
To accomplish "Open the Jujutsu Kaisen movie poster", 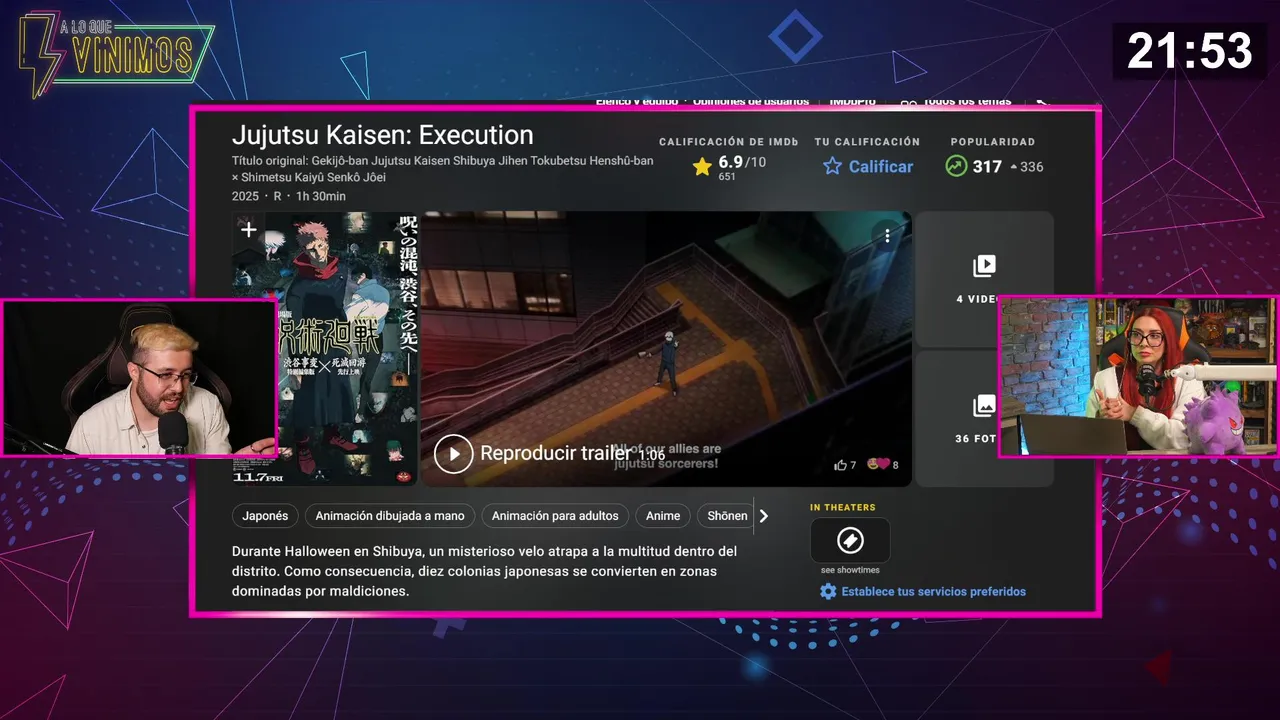I will 325,349.
